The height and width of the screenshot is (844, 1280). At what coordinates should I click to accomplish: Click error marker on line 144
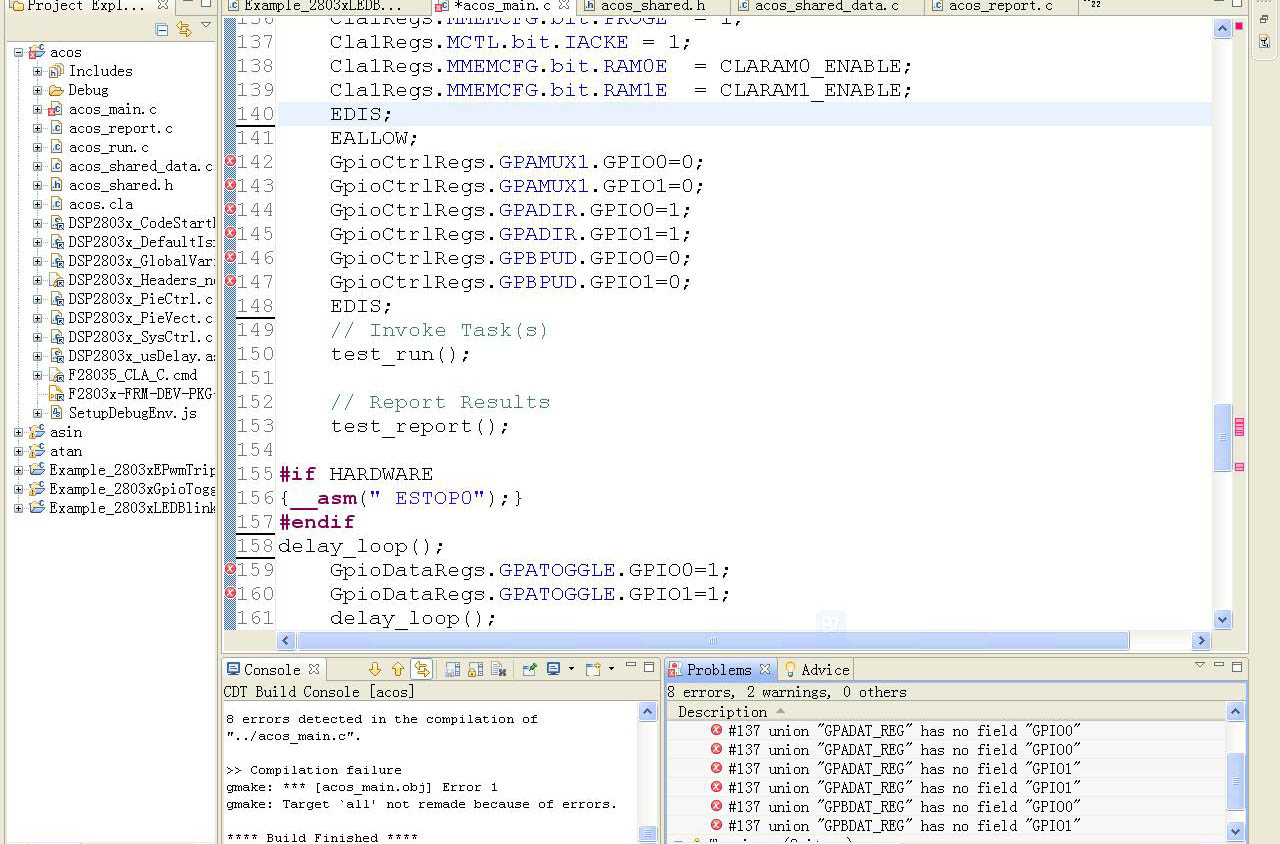[x=230, y=209]
